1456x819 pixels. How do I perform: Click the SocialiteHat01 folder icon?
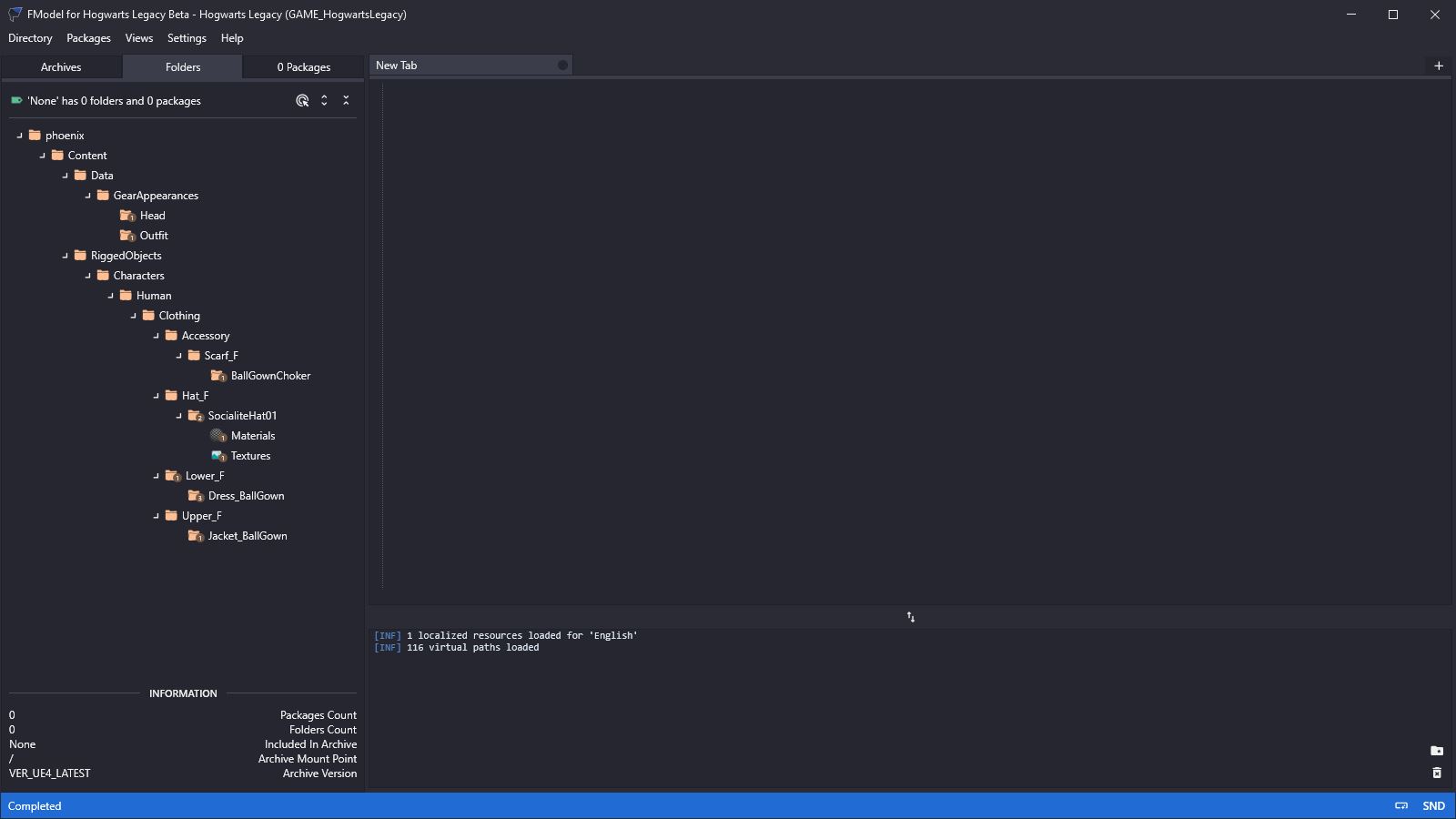tap(196, 416)
